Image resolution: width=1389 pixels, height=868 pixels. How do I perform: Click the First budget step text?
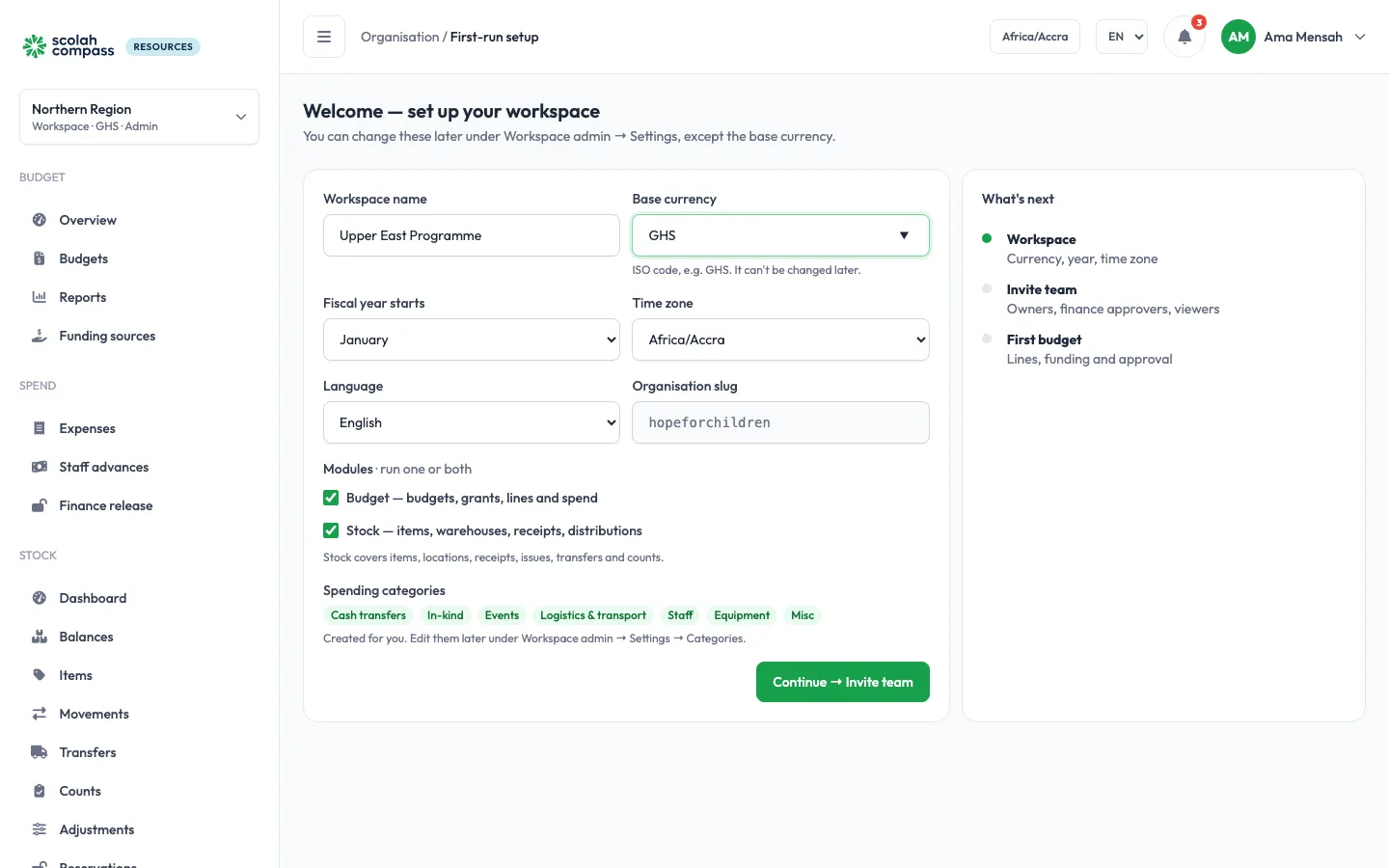(1044, 339)
